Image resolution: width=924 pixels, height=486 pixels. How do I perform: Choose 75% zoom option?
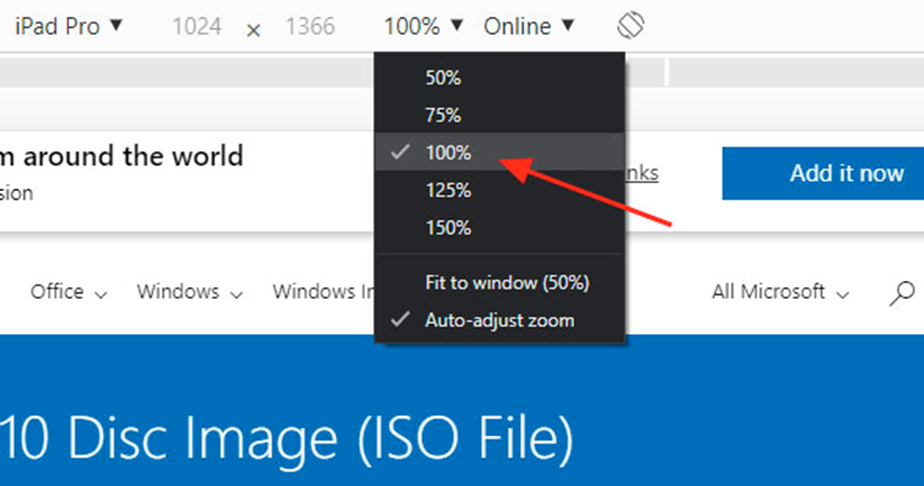tap(443, 115)
